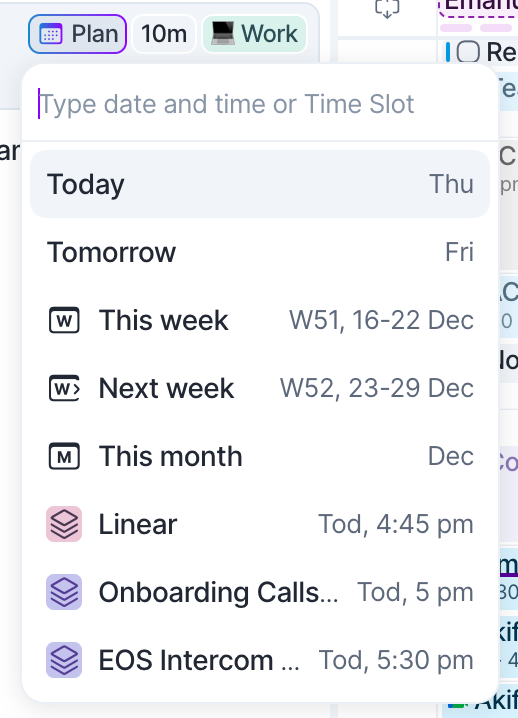
Task: Click the pink Linear stack icon
Action: pyautogui.click(x=64, y=524)
